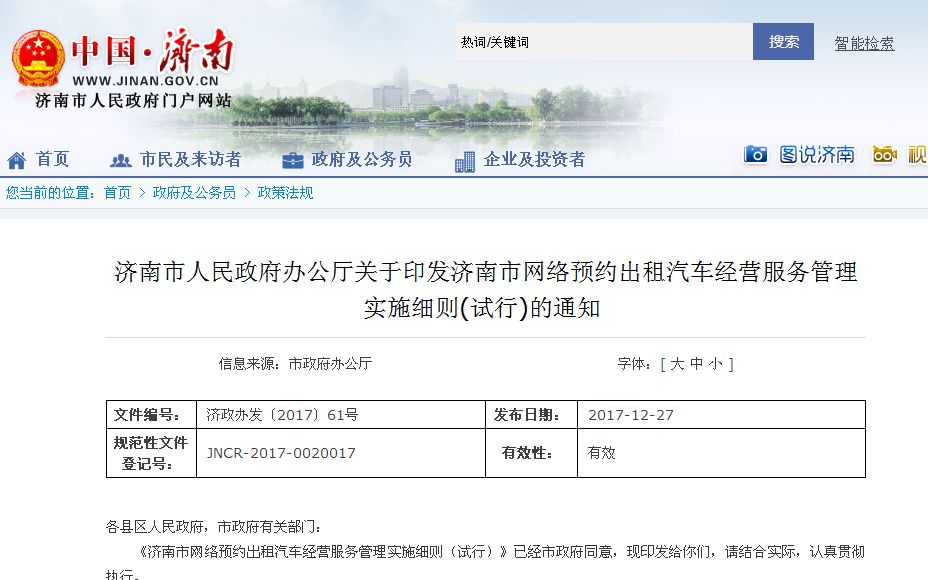
Task: Click registration number JNCR-2017-0020017
Action: [x=281, y=453]
